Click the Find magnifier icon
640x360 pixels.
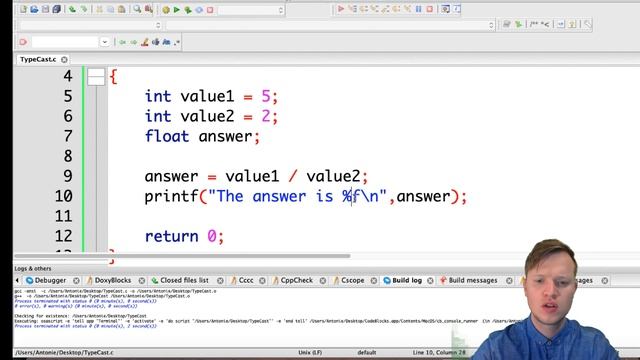137,9
